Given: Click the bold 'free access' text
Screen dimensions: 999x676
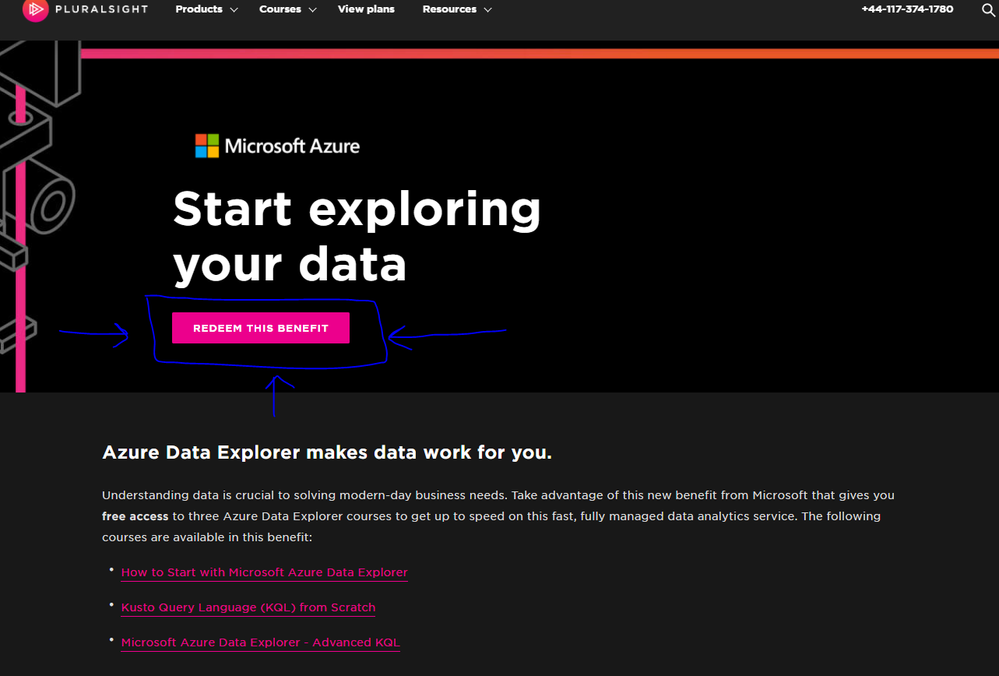Looking at the screenshot, I should click(135, 516).
